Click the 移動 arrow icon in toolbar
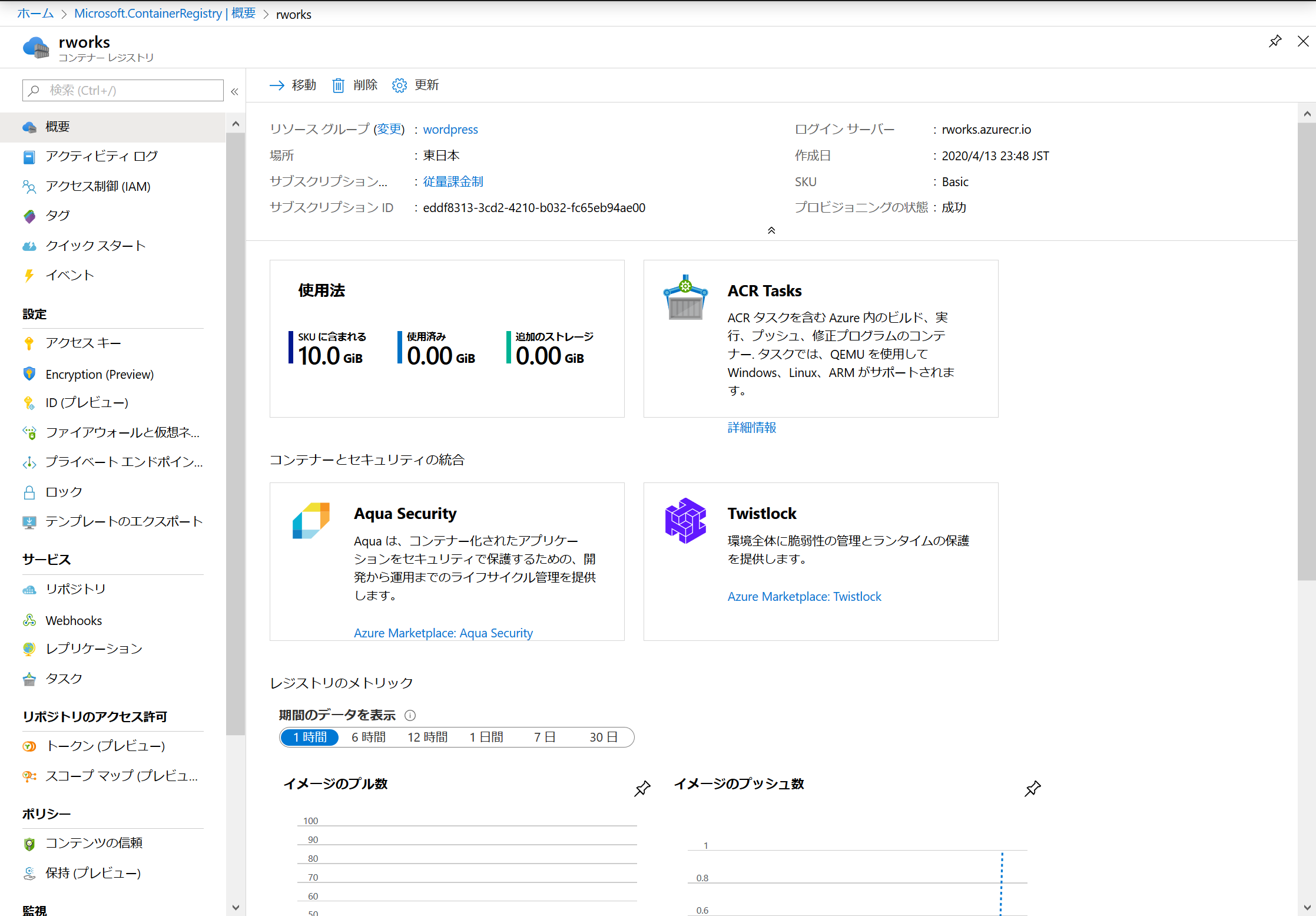 (277, 85)
